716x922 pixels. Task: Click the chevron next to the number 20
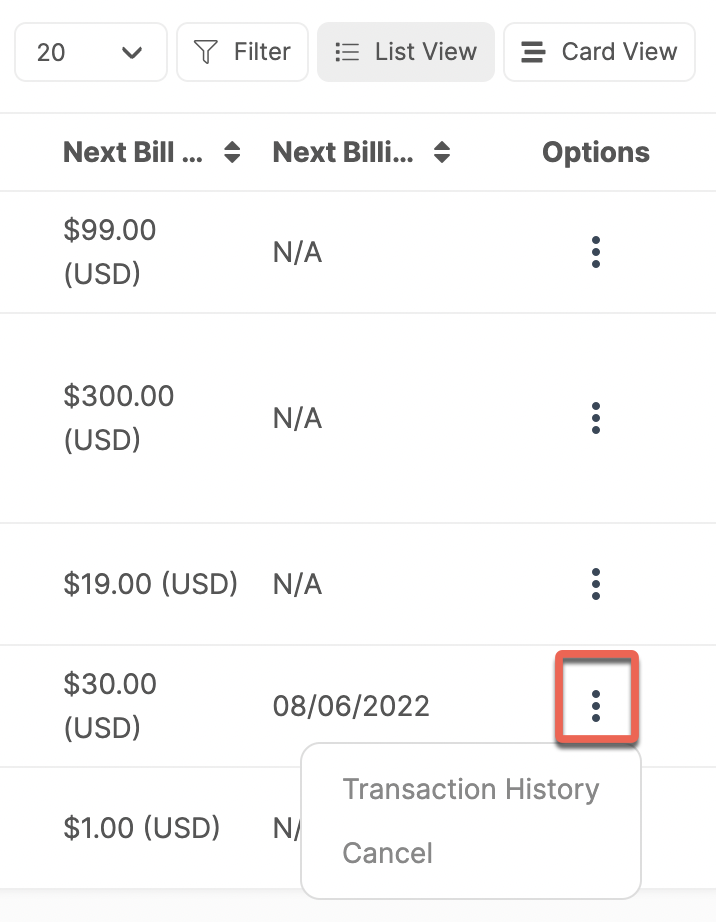coord(132,51)
